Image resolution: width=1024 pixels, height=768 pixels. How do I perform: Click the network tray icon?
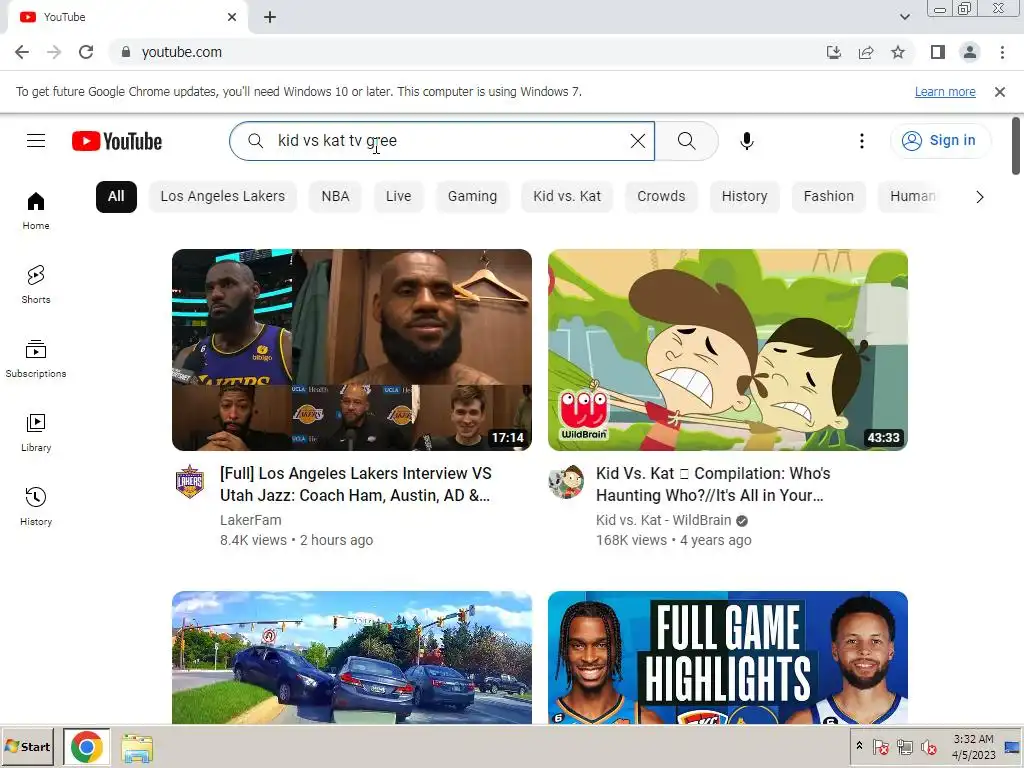904,747
